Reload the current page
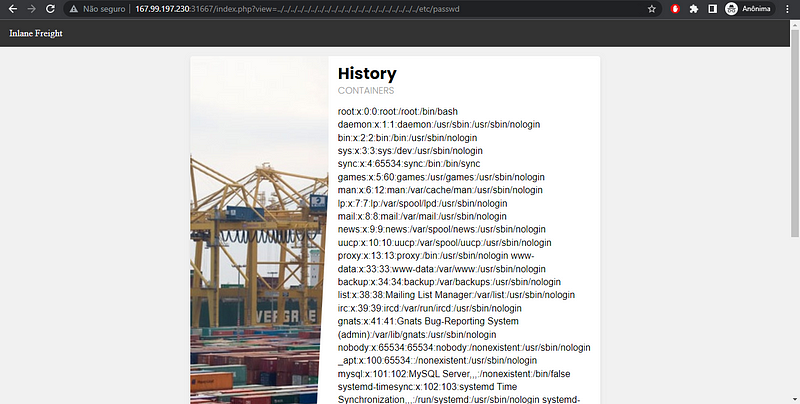The height and width of the screenshot is (404, 800). click(50, 9)
